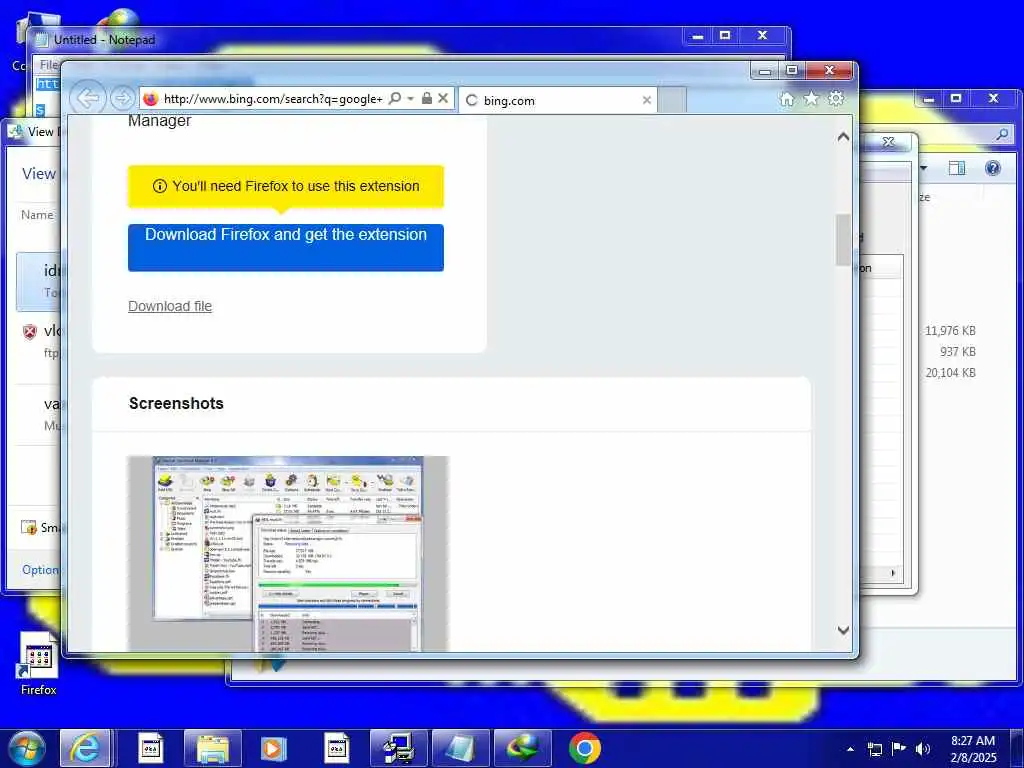Viewport: 1024px width, 768px height.
Task: Click the Download file link
Action: pos(170,306)
